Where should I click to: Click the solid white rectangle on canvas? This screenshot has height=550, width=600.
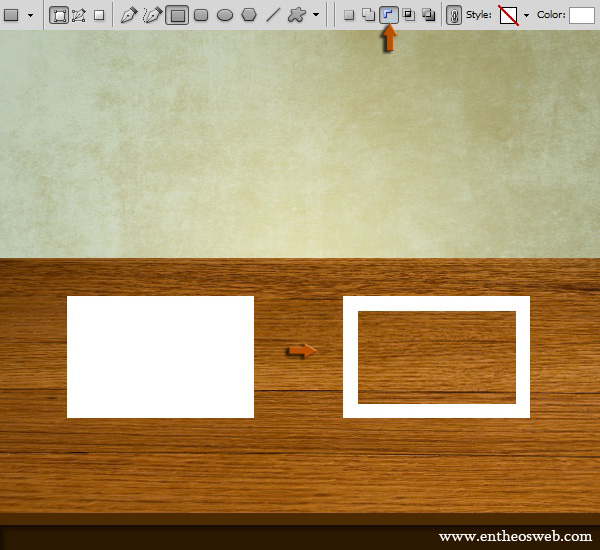pos(160,356)
